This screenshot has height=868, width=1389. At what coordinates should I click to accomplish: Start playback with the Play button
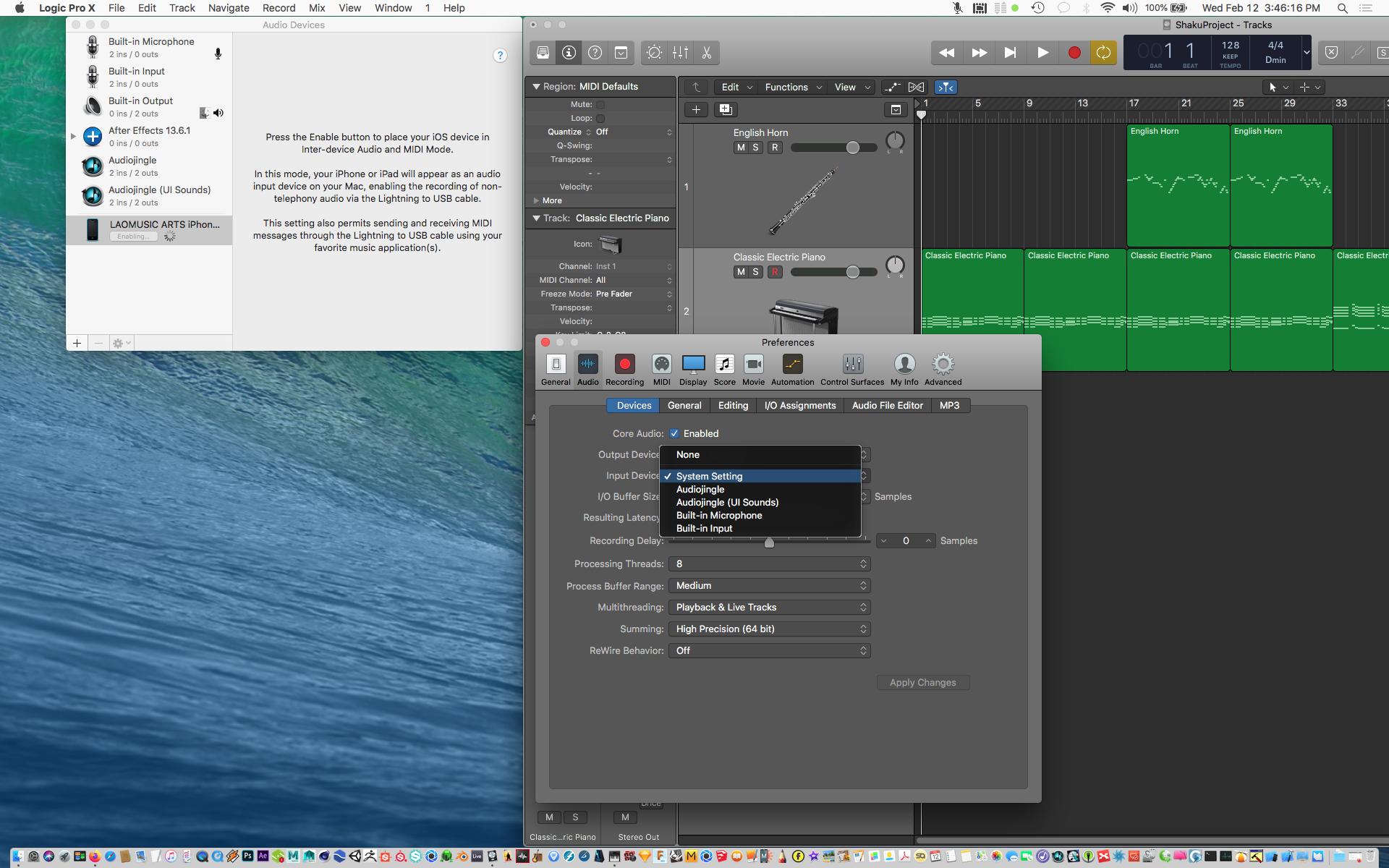1042,52
